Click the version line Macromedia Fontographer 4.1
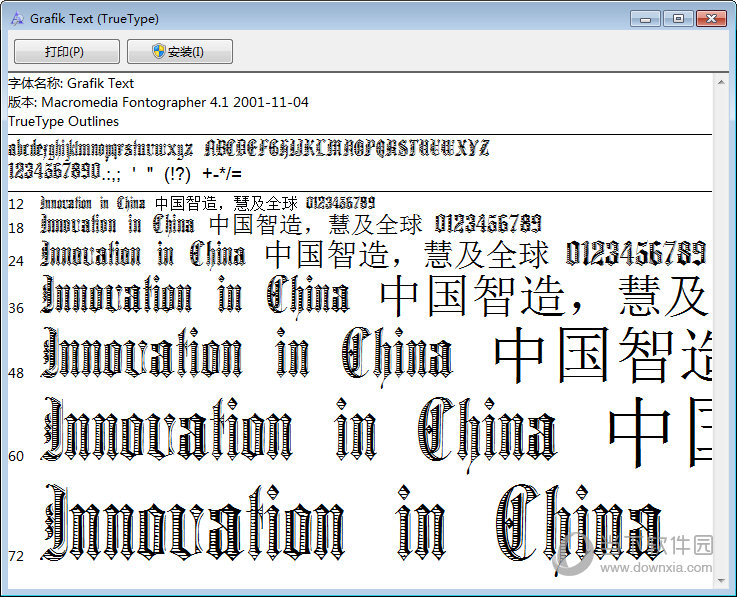 click(x=158, y=102)
